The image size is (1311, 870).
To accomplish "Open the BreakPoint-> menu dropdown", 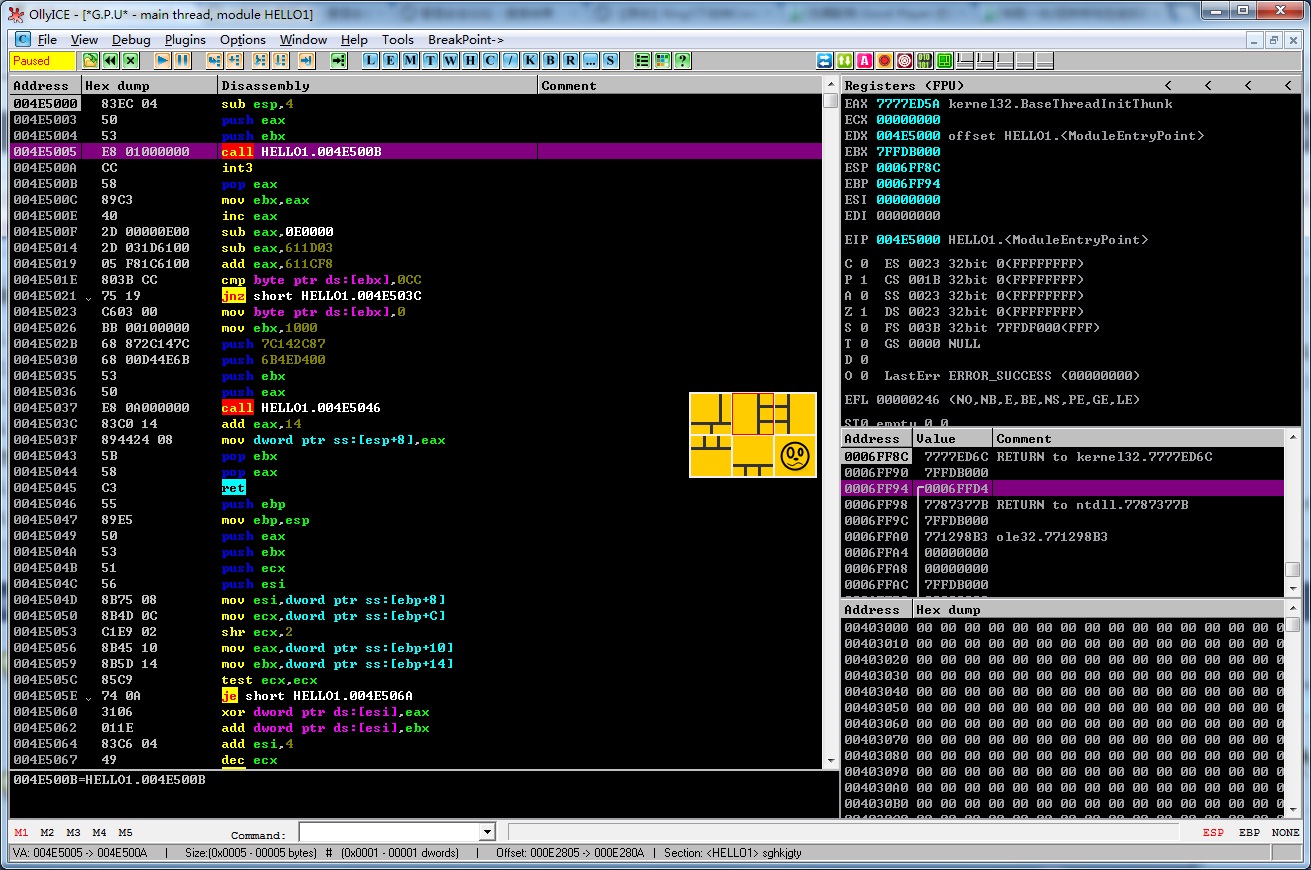I will click(x=466, y=40).
